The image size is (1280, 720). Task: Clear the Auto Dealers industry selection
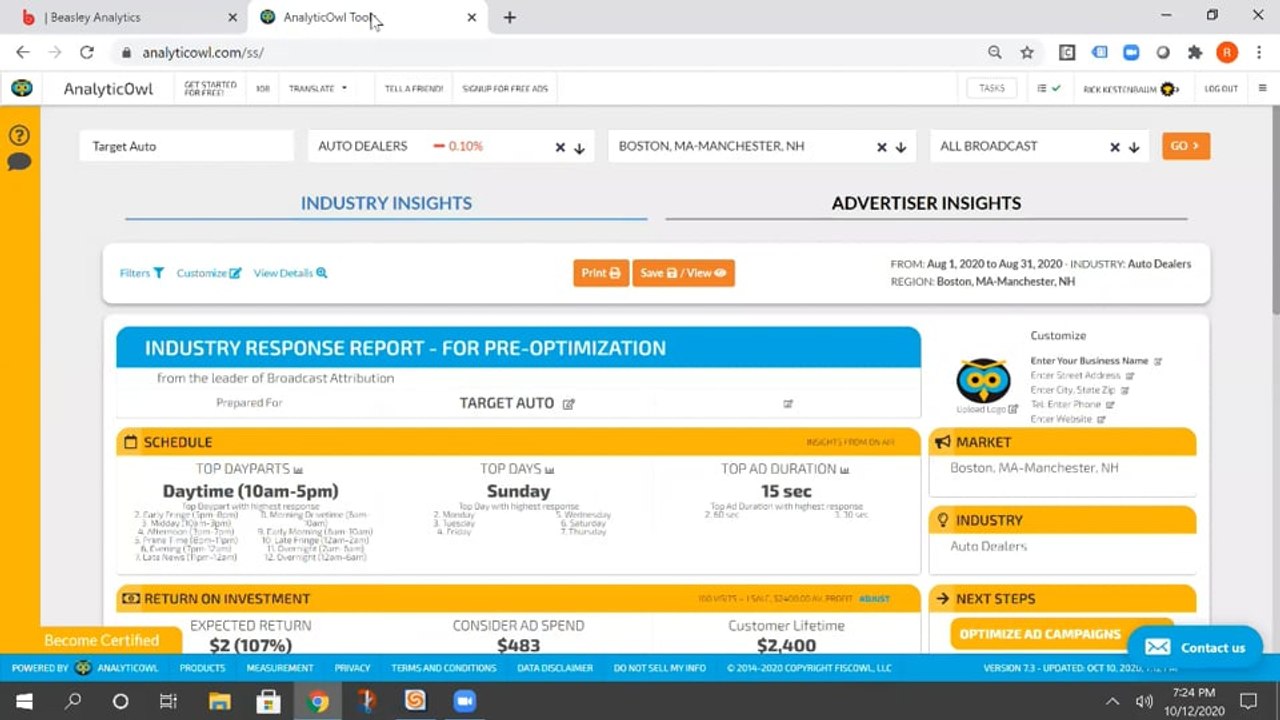[560, 147]
